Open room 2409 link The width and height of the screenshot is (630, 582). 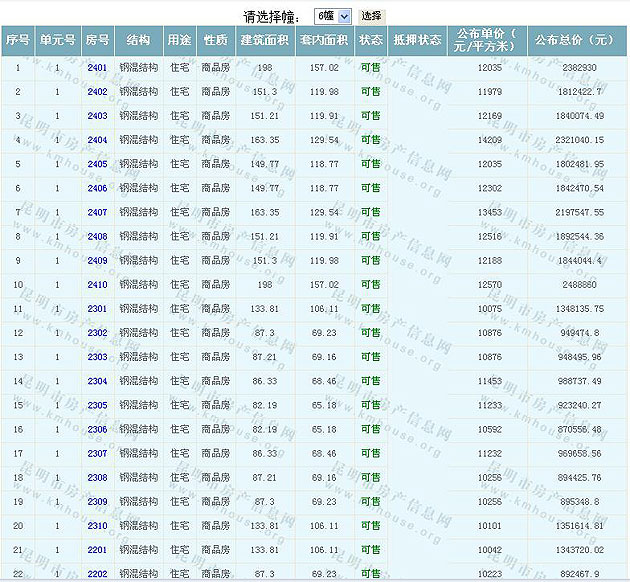click(97, 261)
